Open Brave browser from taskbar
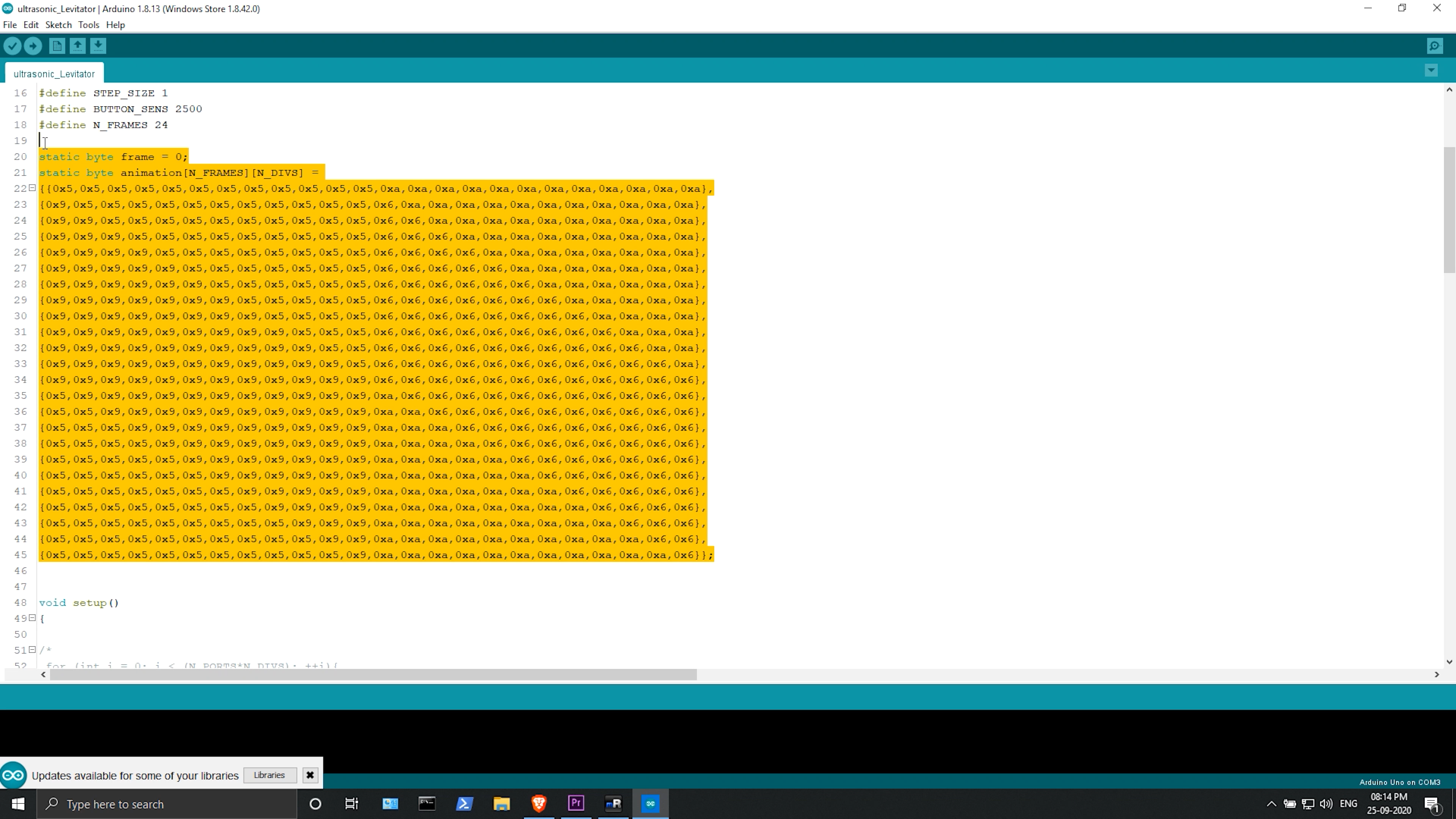 pyautogui.click(x=538, y=804)
